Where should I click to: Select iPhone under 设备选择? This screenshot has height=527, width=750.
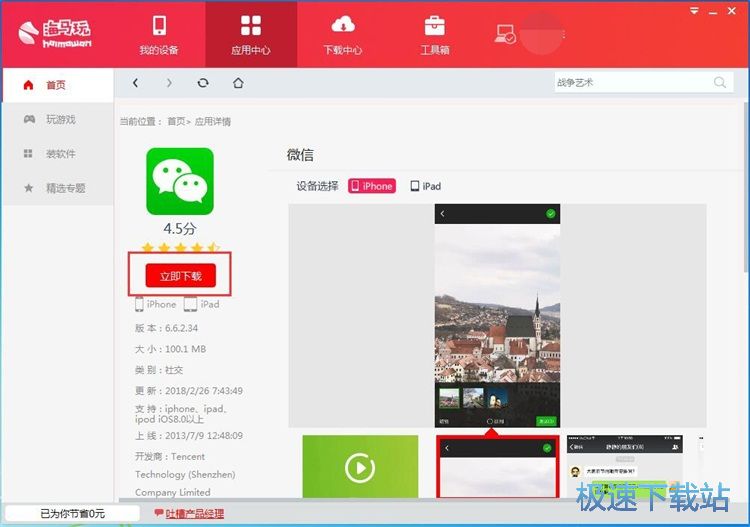(x=372, y=186)
